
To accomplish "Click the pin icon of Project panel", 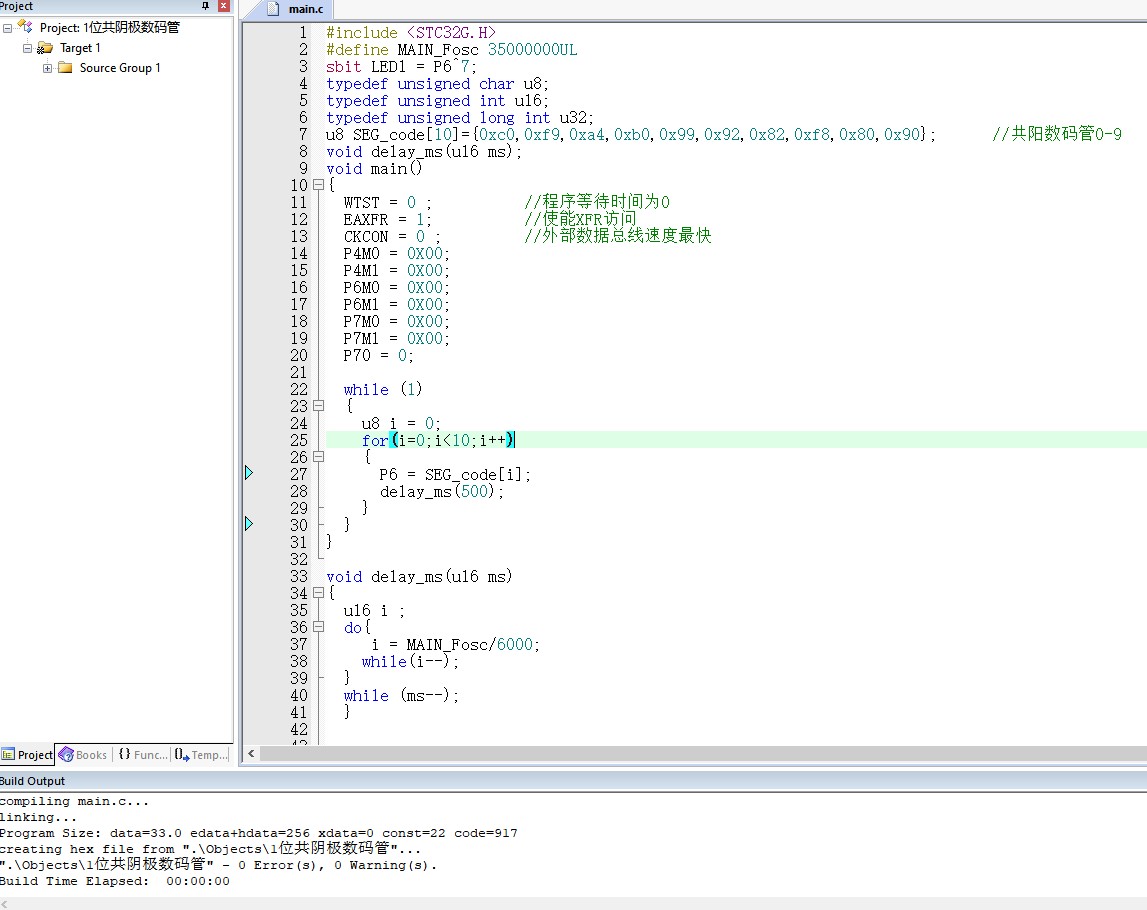I will pos(206,6).
